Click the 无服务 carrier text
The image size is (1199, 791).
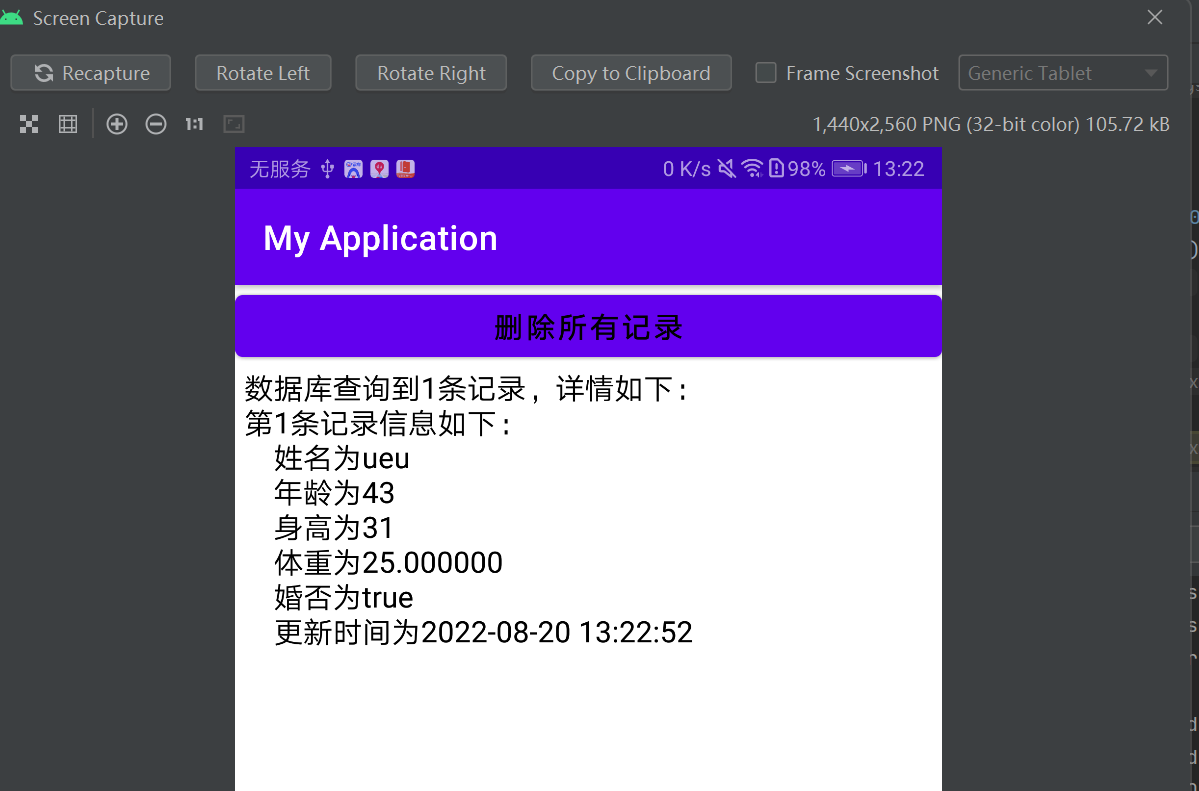[x=279, y=169]
